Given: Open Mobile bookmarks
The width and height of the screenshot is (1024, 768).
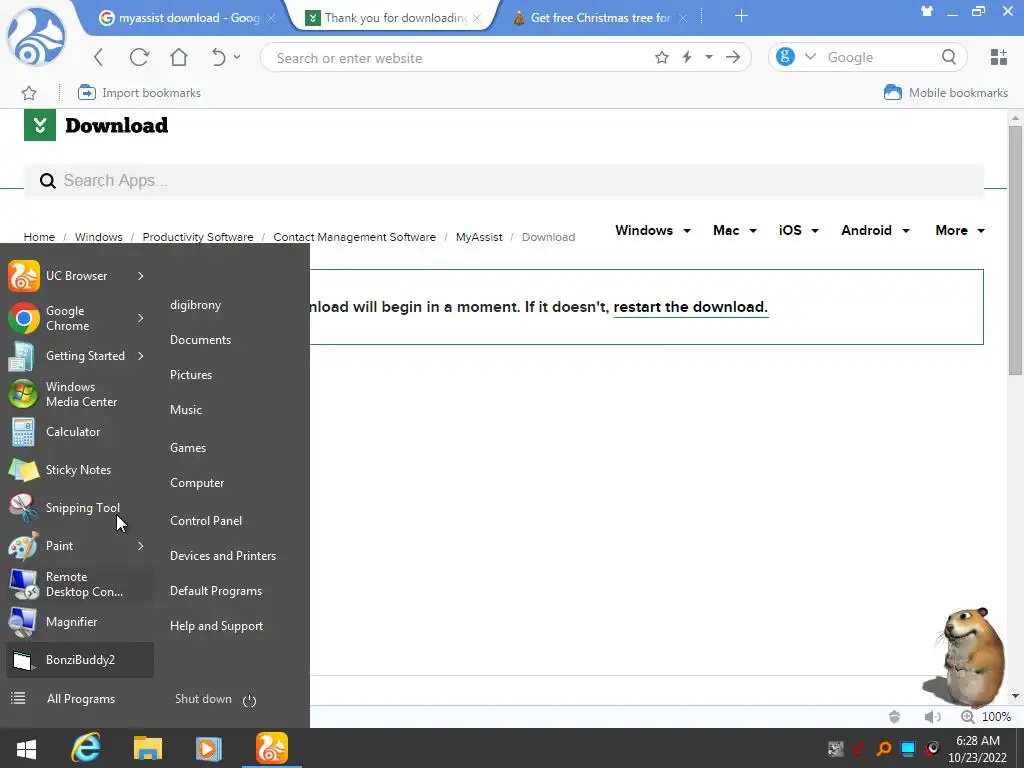Looking at the screenshot, I should click(x=946, y=93).
